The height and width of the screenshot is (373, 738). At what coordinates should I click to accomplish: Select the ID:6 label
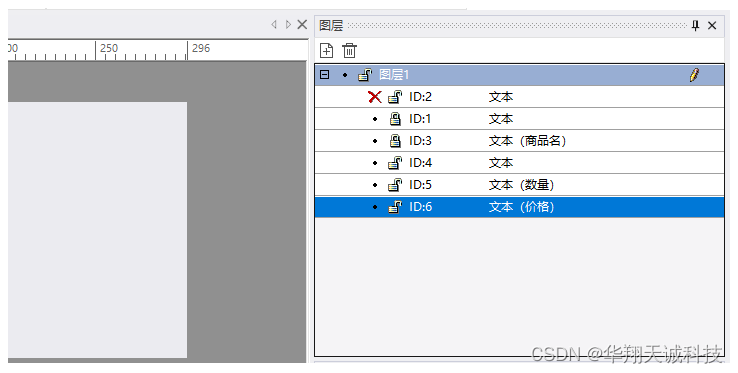click(x=420, y=207)
